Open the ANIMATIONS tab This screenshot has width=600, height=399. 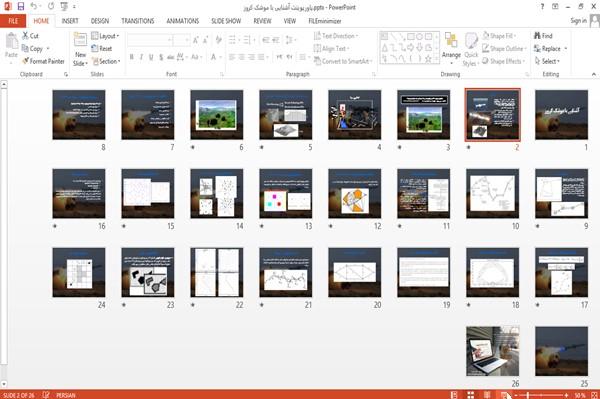[x=183, y=21]
